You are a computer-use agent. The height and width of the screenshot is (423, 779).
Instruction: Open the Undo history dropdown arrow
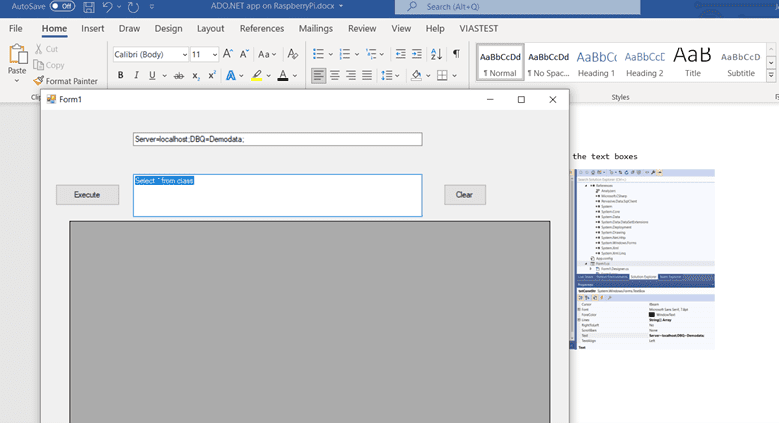(x=119, y=7)
